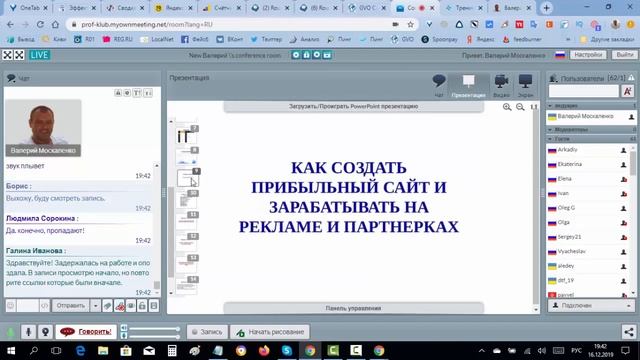Open the Чат panel header menu
Screen dimensions: 640x360
click(x=11, y=78)
